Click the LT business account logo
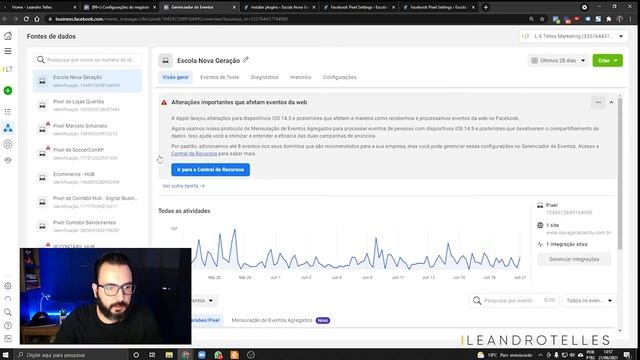The width and height of the screenshot is (640, 360). tap(8, 69)
